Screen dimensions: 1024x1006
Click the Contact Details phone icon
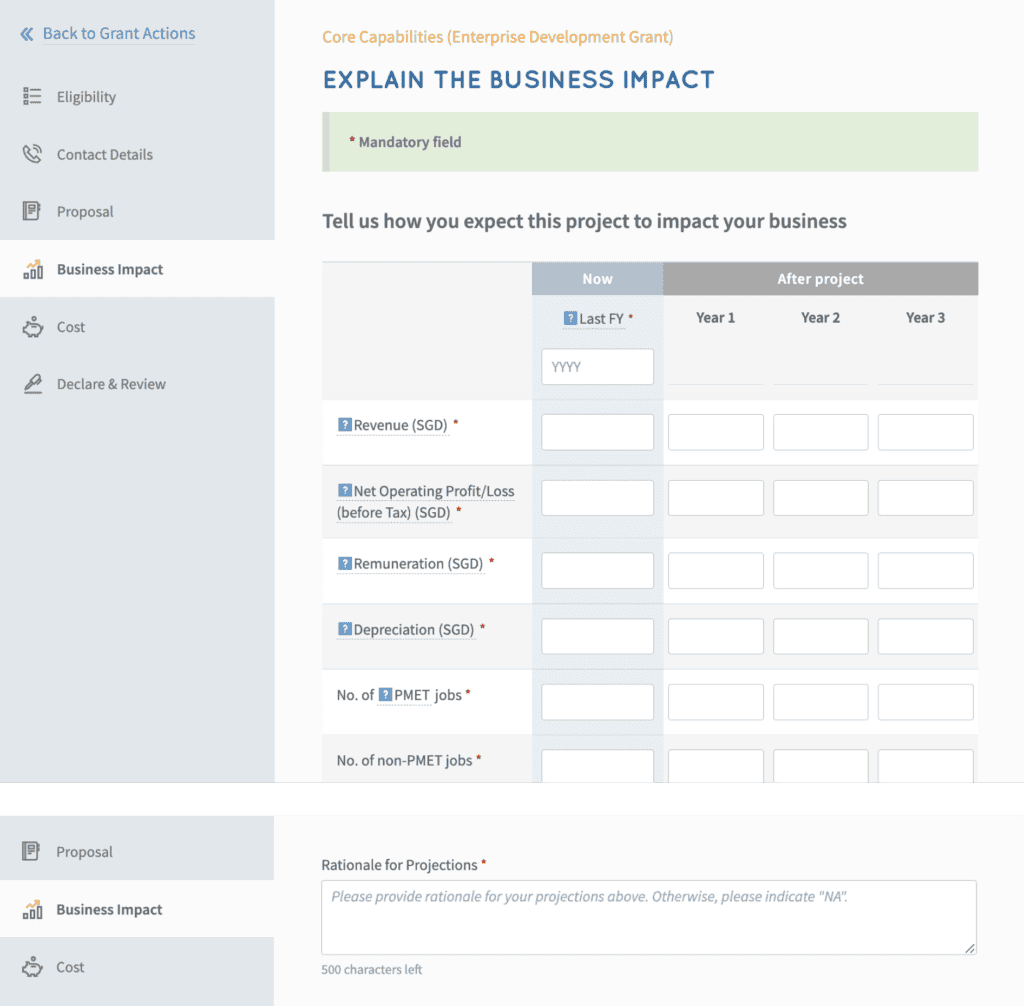coord(32,154)
